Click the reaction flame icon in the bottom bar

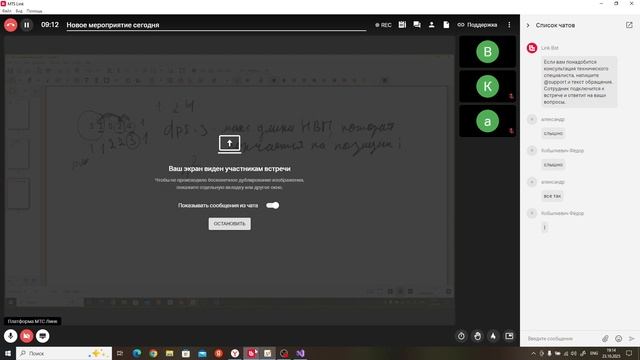tap(493, 336)
